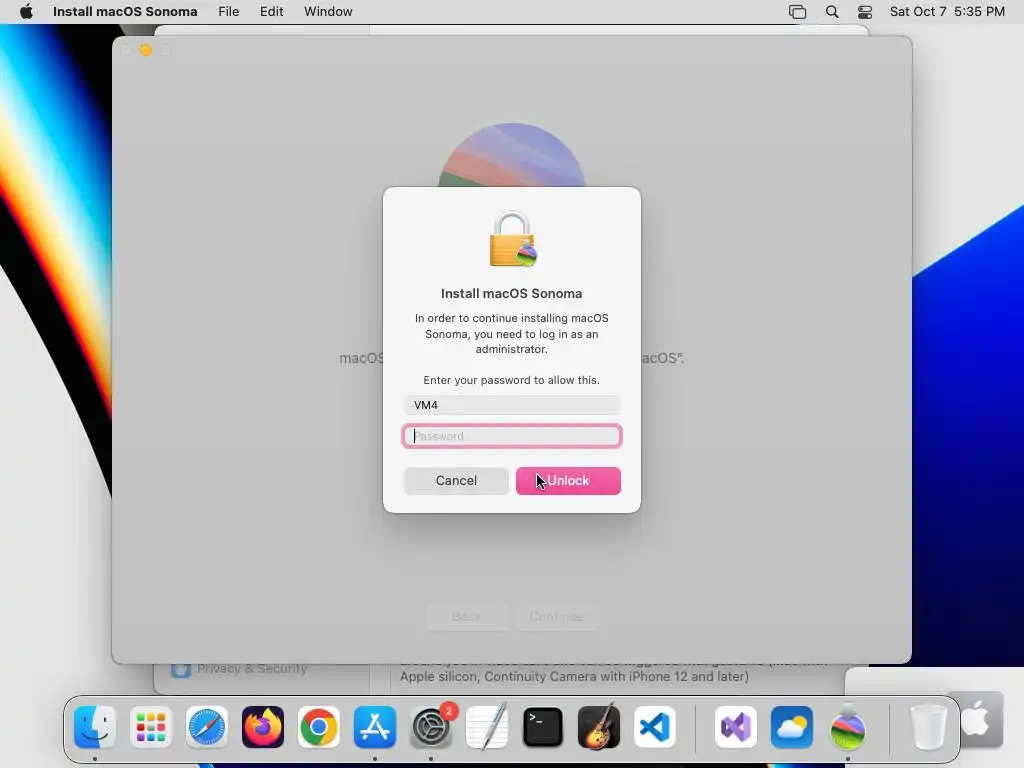Click the 'Install macOS Sonoma' dialog heading
Image resolution: width=1024 pixels, height=768 pixels.
click(x=511, y=294)
